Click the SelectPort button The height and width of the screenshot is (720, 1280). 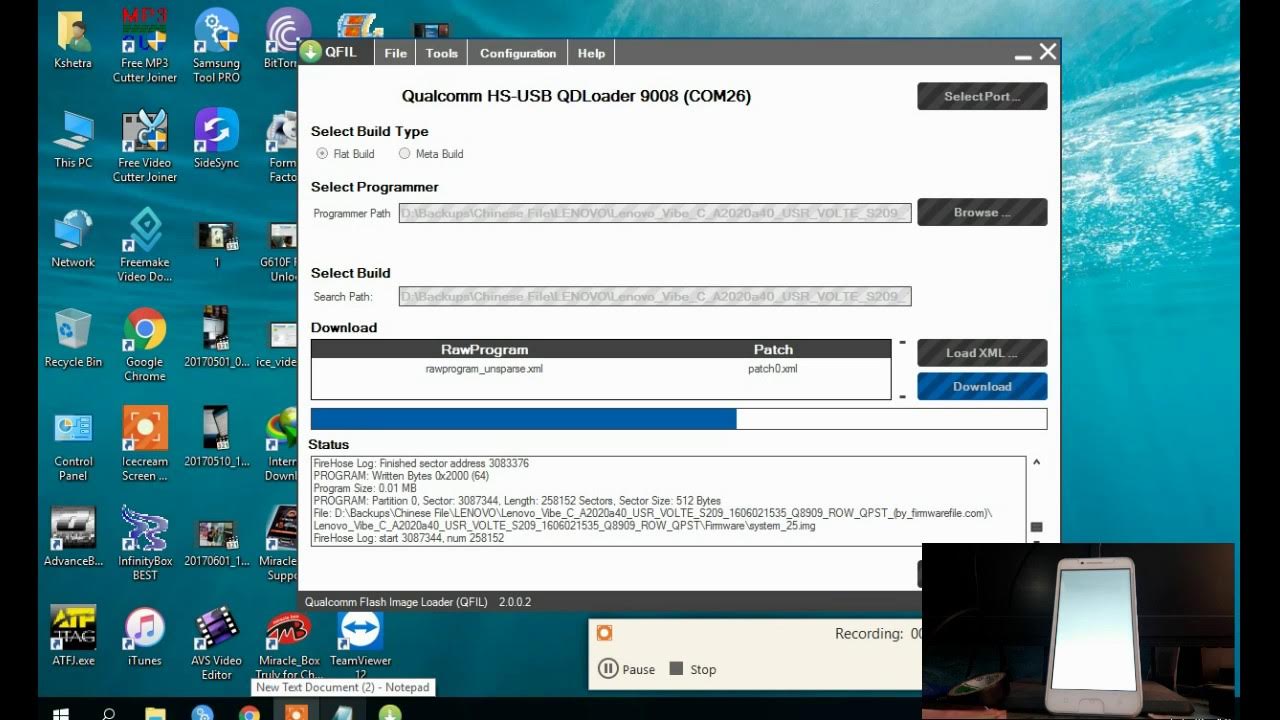pos(982,97)
